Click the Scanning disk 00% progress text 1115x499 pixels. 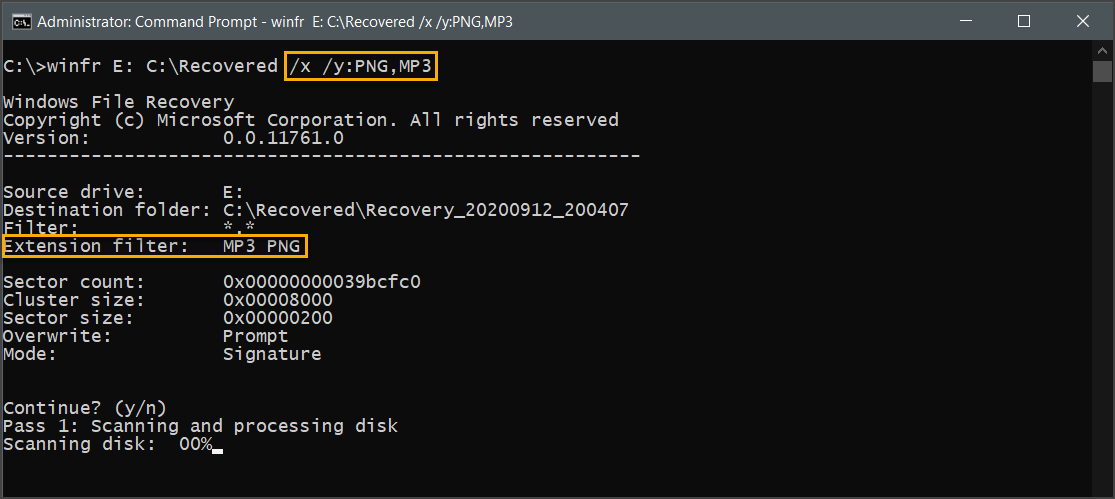click(x=108, y=444)
